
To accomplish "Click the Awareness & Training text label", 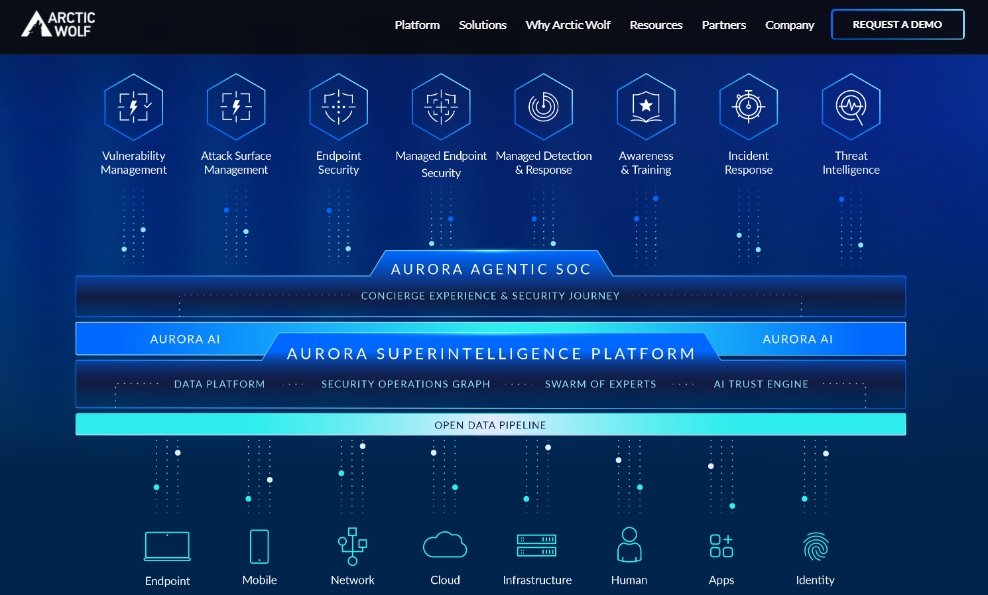I will (x=646, y=163).
